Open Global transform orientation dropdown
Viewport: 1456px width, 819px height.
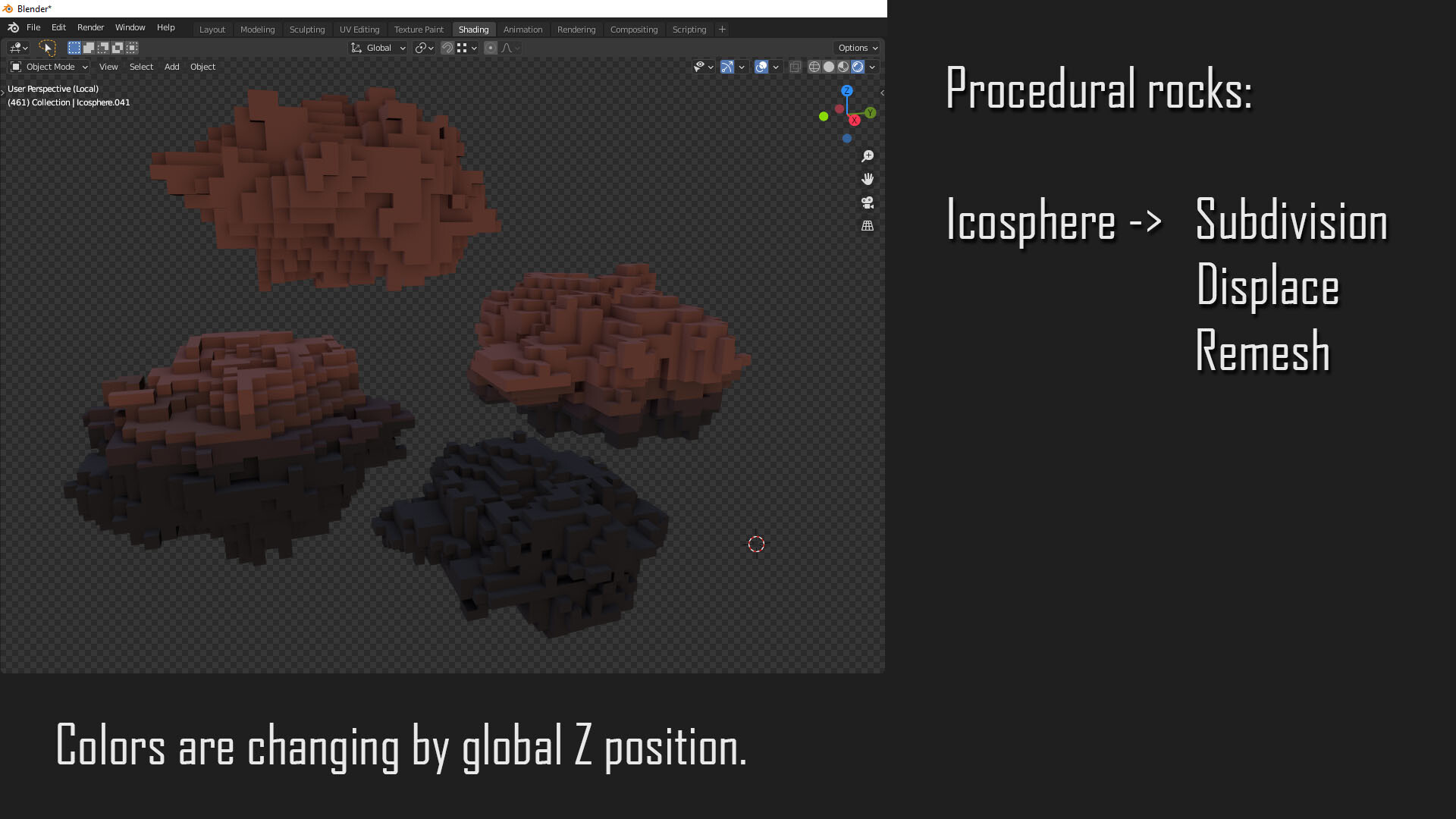point(378,48)
